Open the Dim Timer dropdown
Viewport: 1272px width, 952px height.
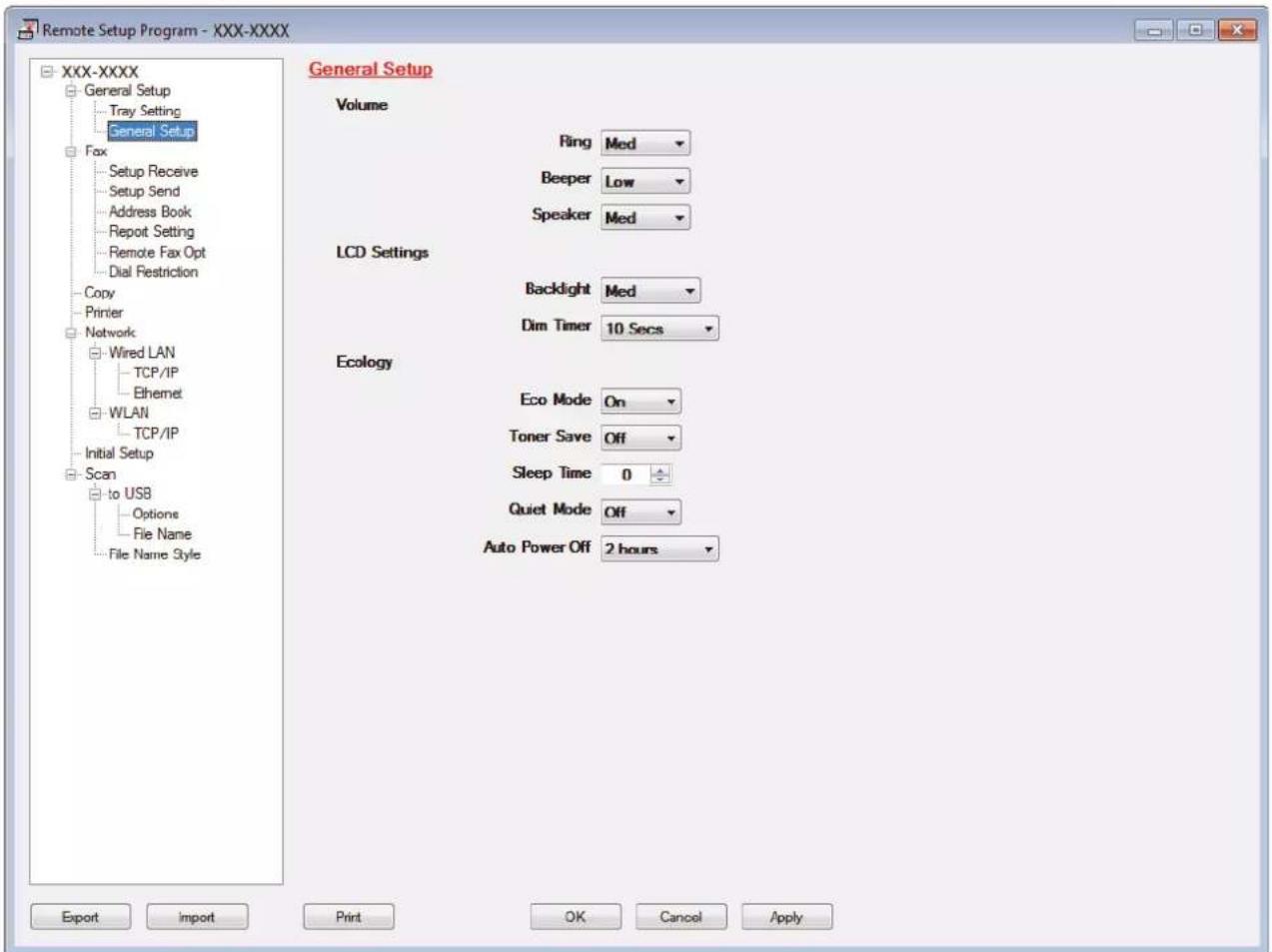click(659, 328)
